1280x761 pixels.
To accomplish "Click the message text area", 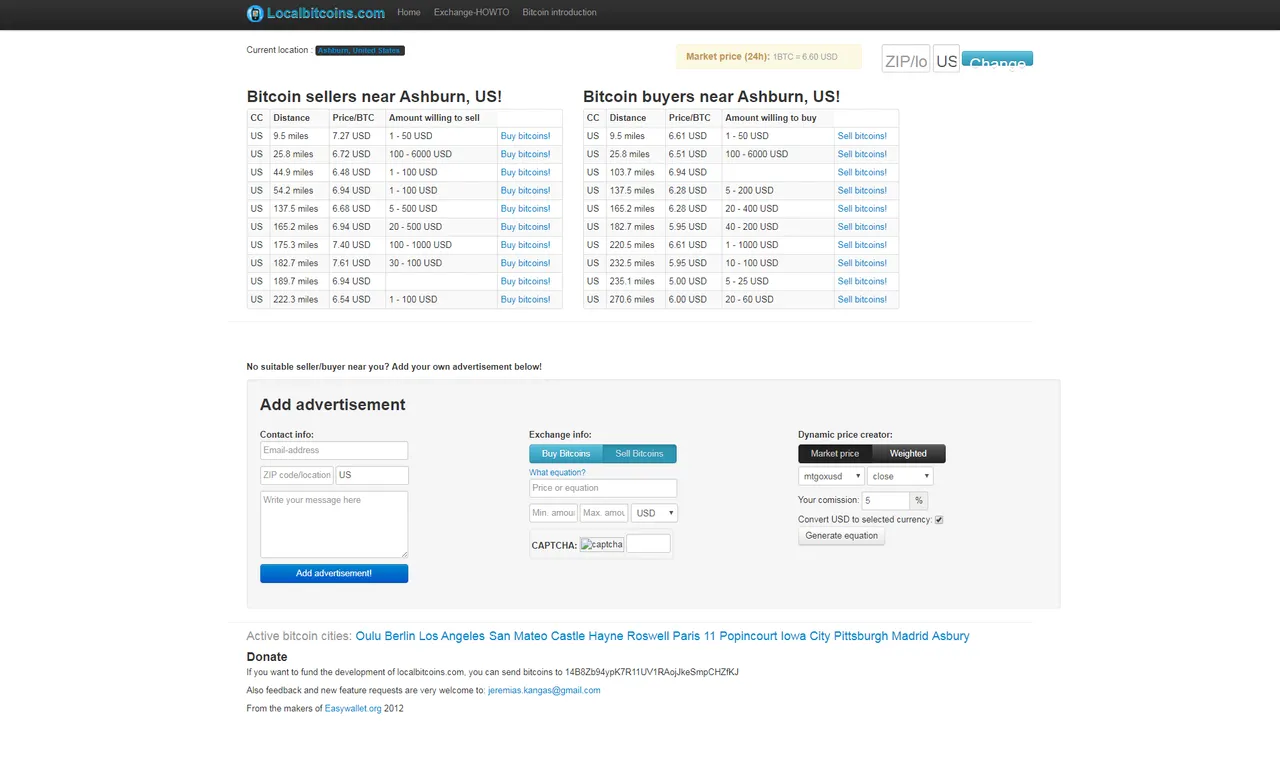I will point(334,524).
